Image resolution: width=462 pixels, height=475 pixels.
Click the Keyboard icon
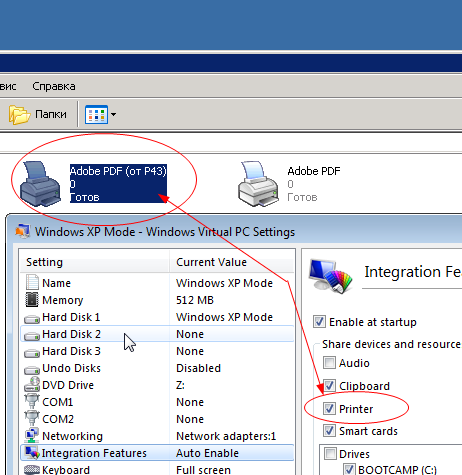[32, 470]
